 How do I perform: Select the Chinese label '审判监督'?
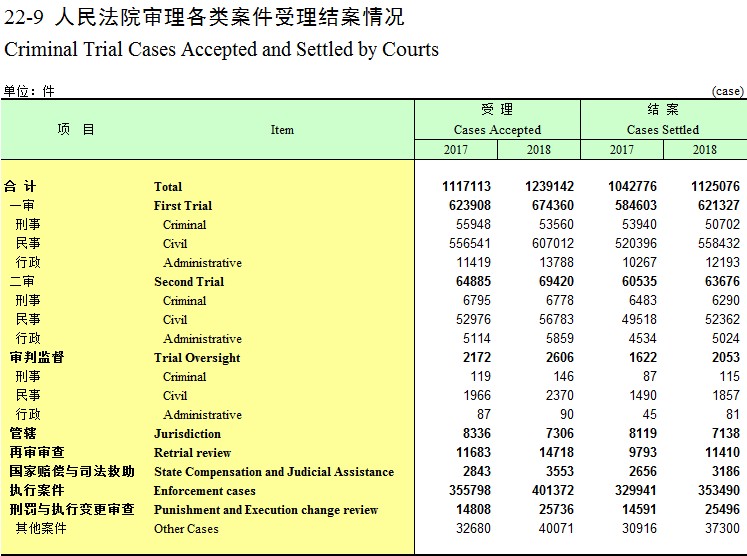pos(37,357)
